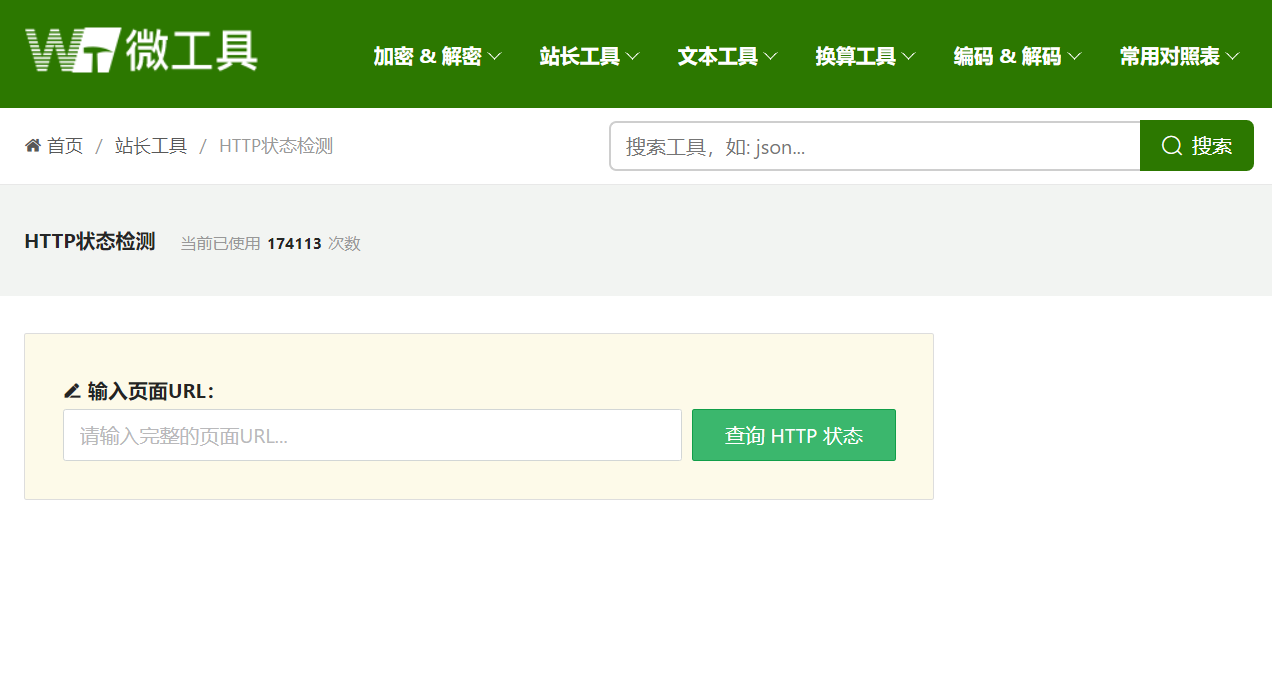Open the 编码 & 解码 menu
This screenshot has height=687, width=1272.
[1017, 57]
